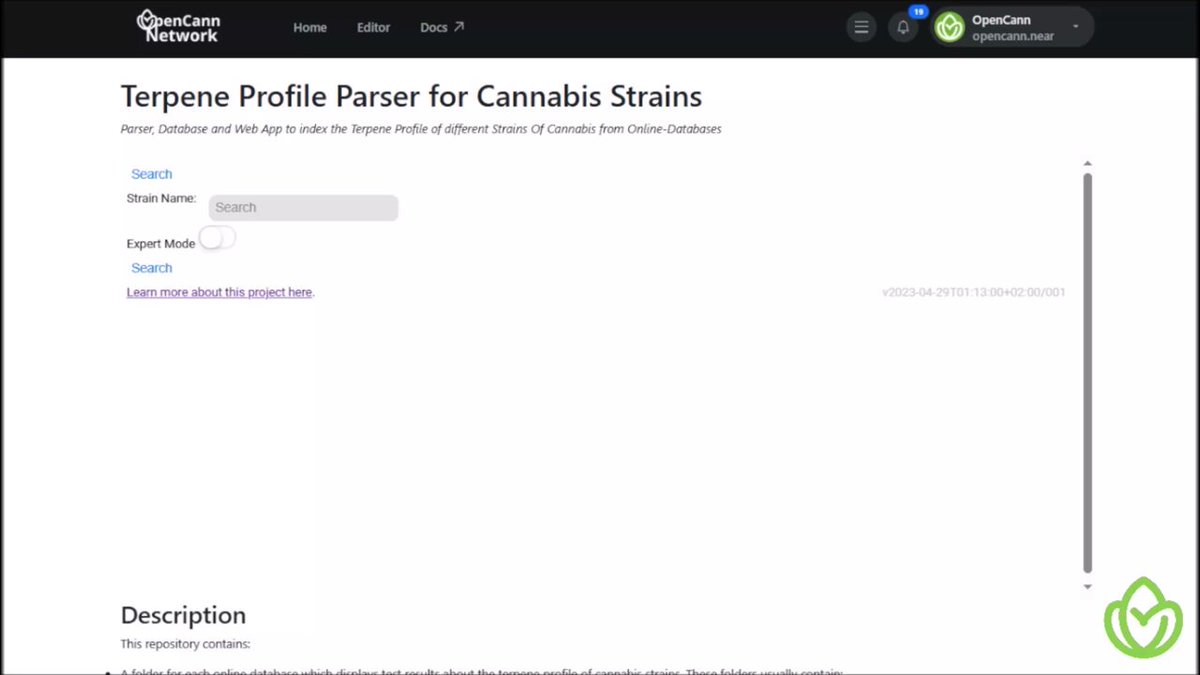The height and width of the screenshot is (675, 1200).
Task: Click the OpenCann profile avatar
Action: [949, 27]
